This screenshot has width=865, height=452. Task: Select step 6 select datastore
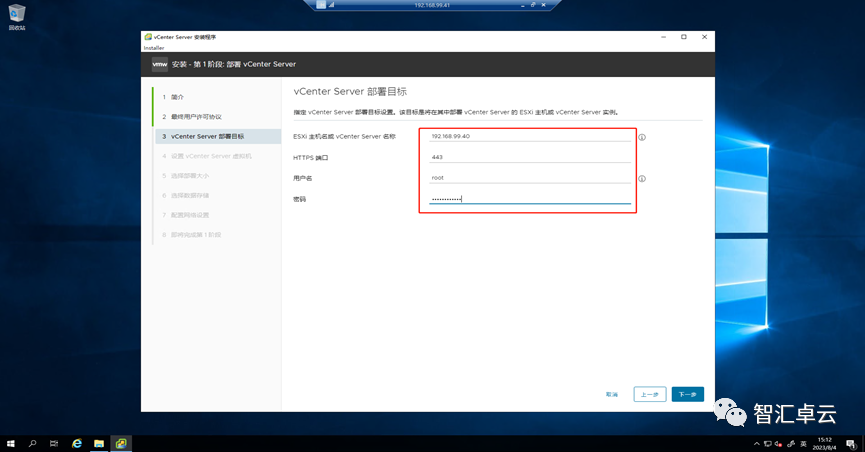[x=218, y=195]
